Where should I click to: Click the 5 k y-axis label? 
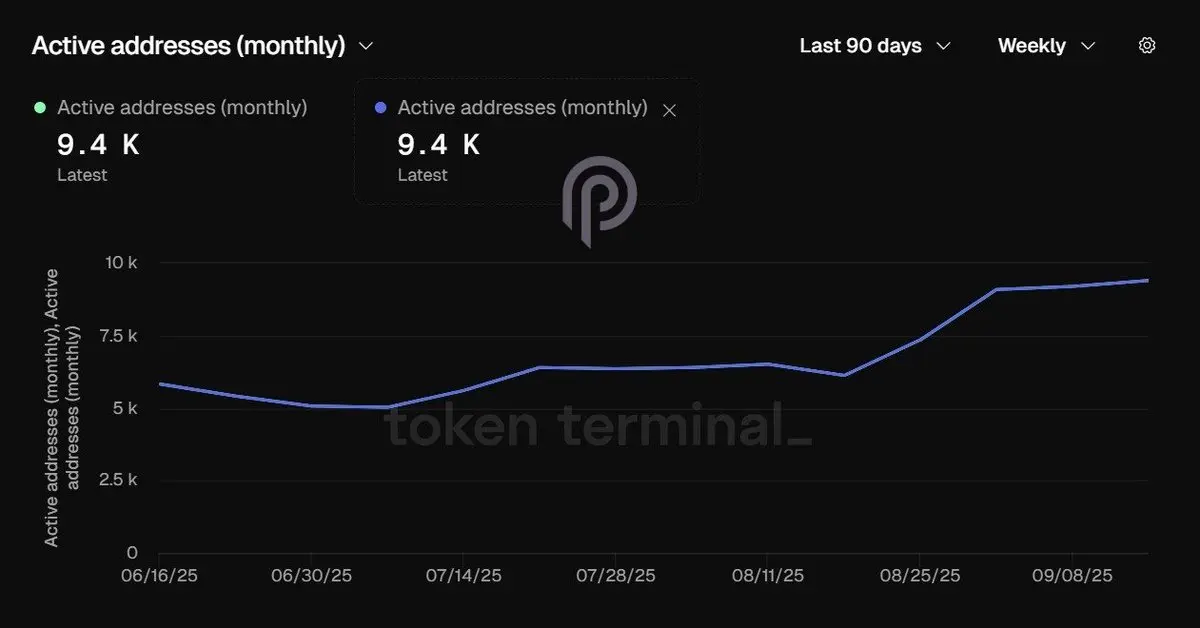(125, 408)
